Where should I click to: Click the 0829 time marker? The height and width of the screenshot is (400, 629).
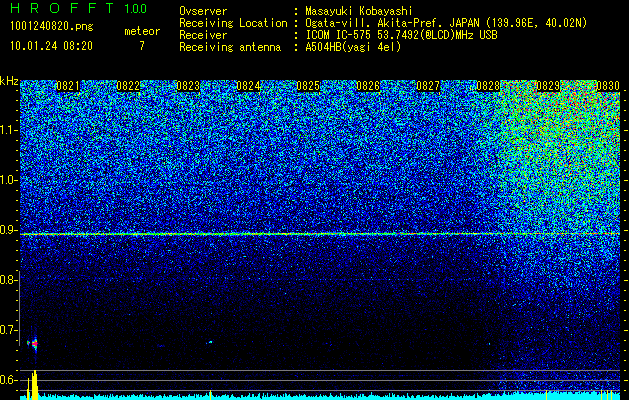pyautogui.click(x=548, y=86)
